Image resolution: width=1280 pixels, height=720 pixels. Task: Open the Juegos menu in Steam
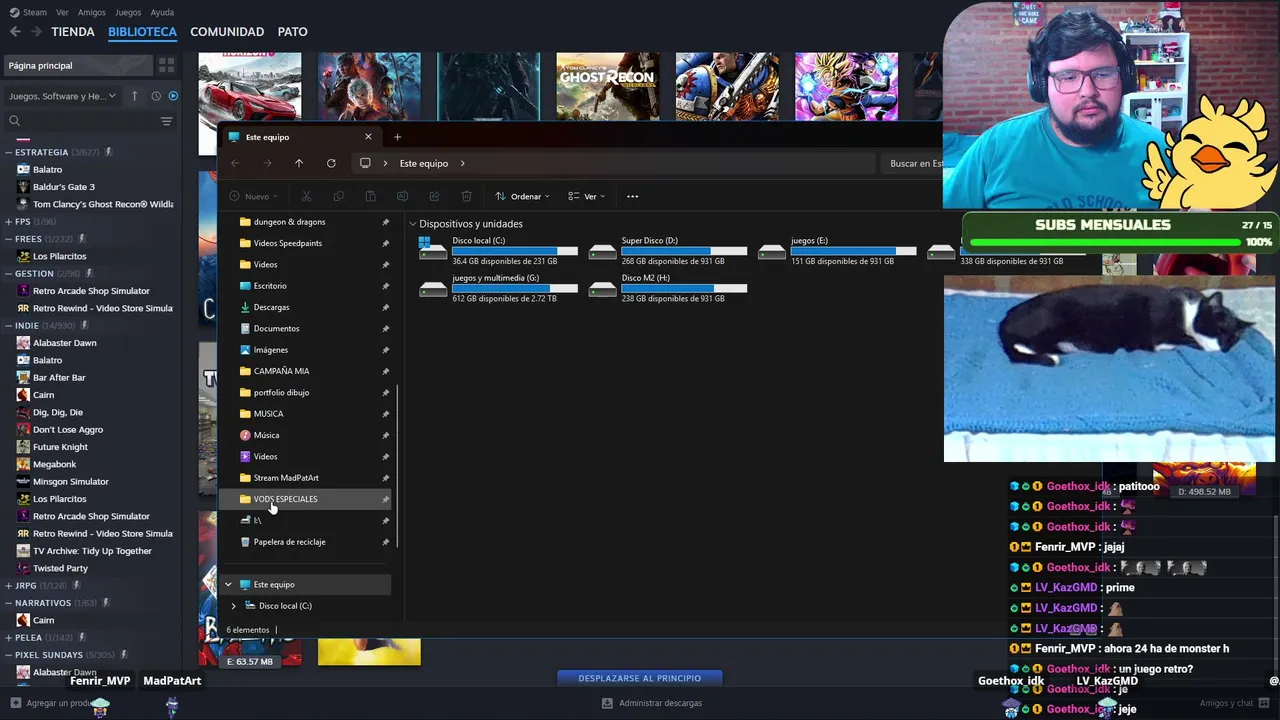[x=128, y=12]
